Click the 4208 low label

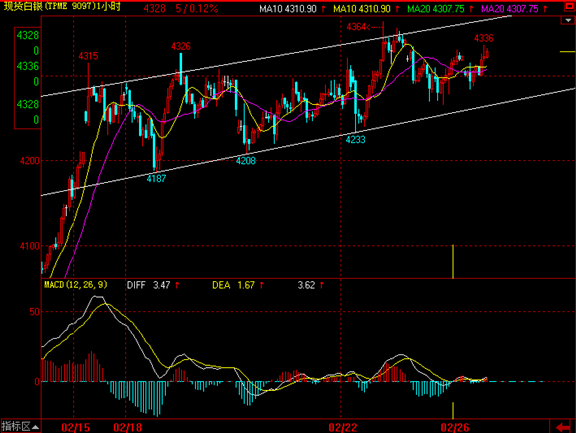[x=245, y=160]
